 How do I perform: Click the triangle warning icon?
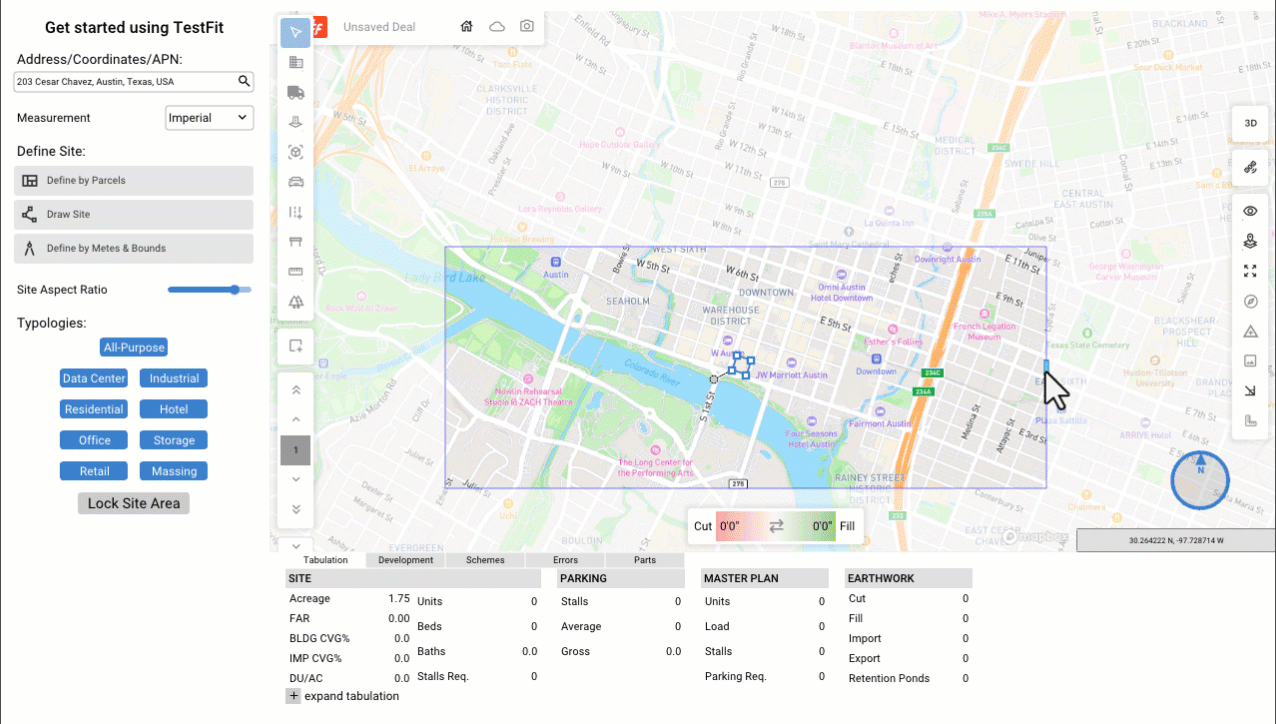pyautogui.click(x=1250, y=331)
